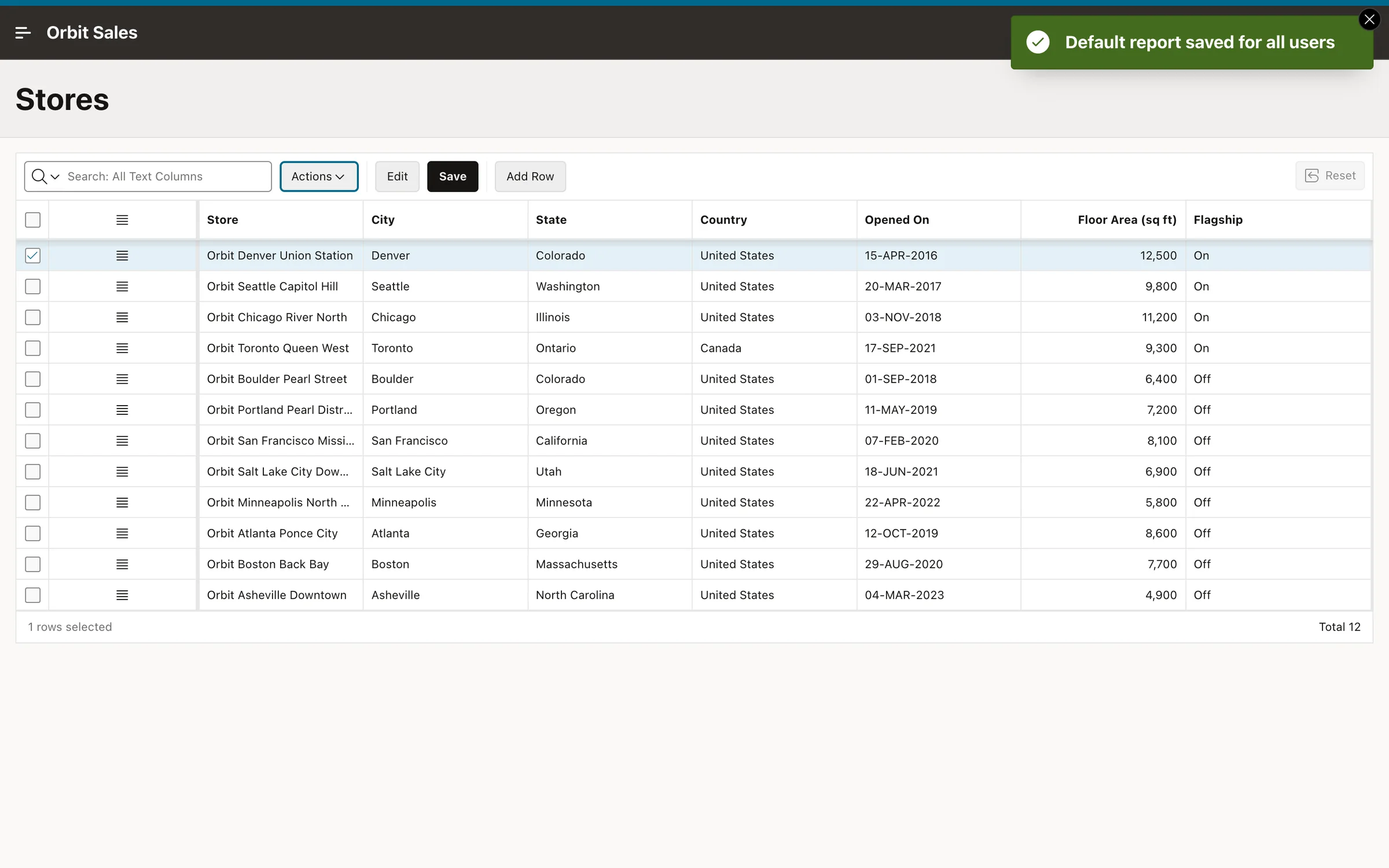Screen dimensions: 1389x868
Task: Click the 12,500 floor area cell
Action: [x=1103, y=256]
